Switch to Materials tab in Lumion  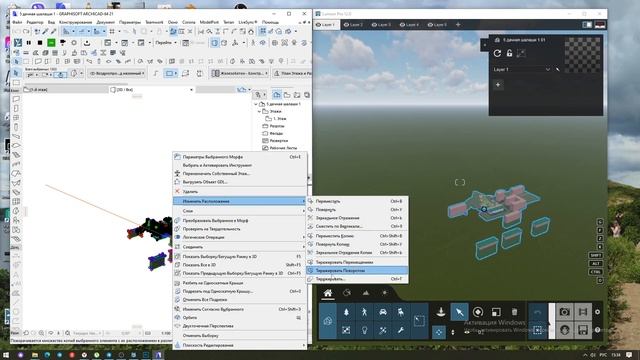[347, 293]
